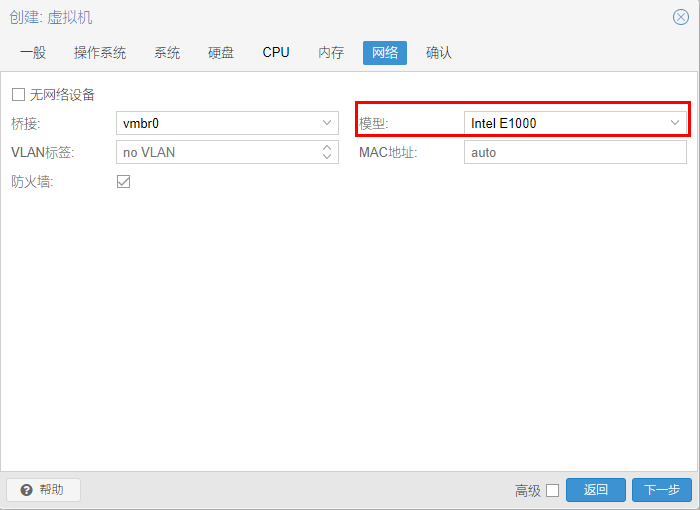This screenshot has width=700, height=510.
Task: Enable the 无网络设备 checkbox
Action: (18, 95)
